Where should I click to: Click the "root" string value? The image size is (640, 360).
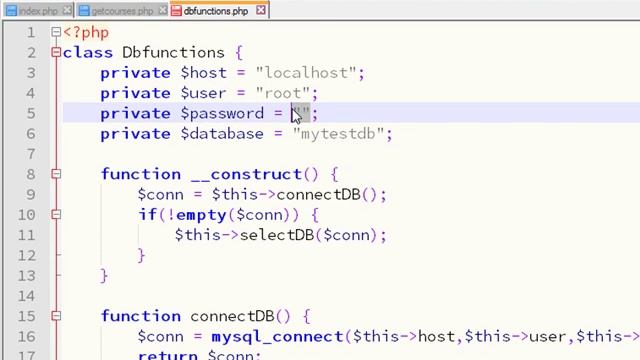(283, 93)
